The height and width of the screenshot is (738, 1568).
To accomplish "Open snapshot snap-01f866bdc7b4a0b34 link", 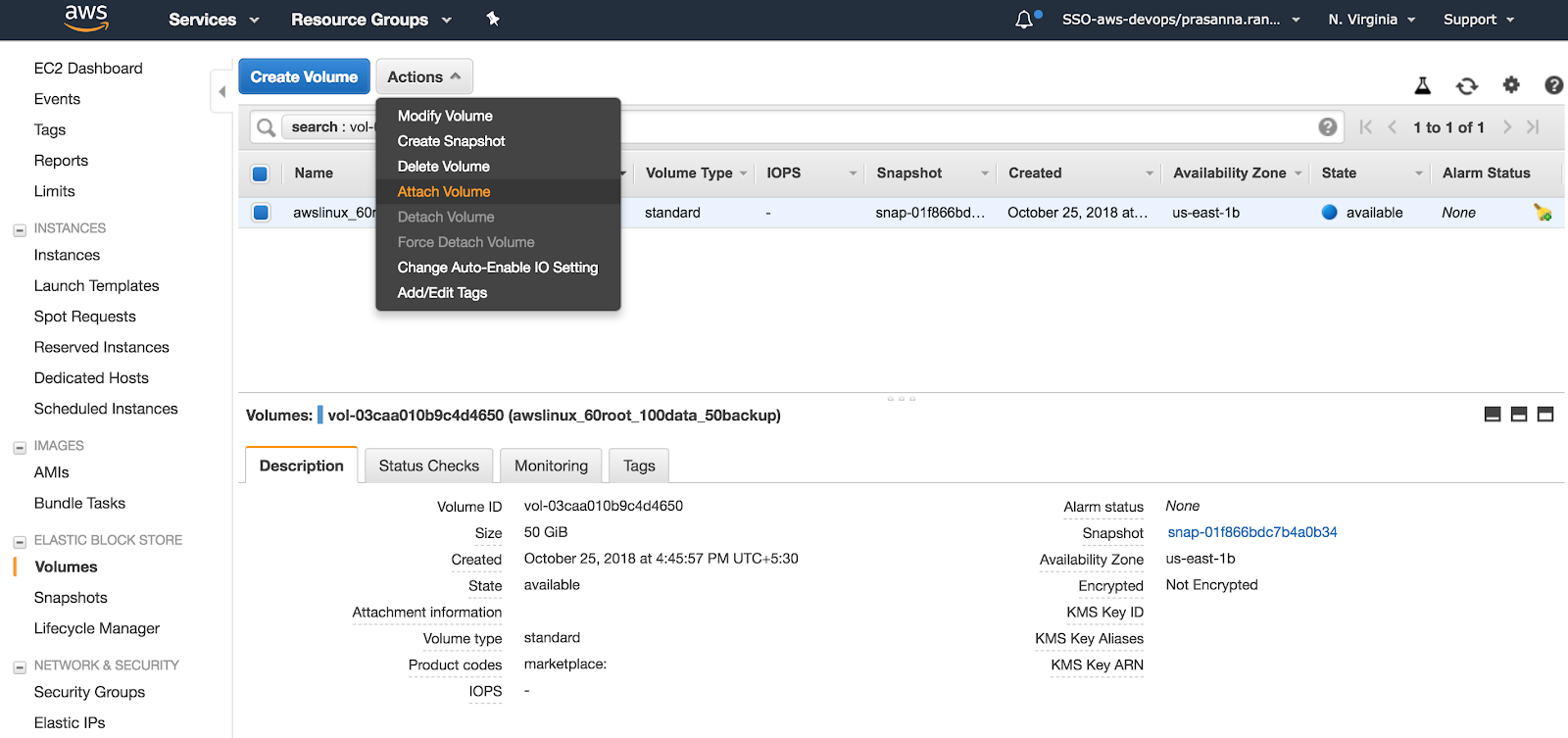I will (x=1252, y=532).
